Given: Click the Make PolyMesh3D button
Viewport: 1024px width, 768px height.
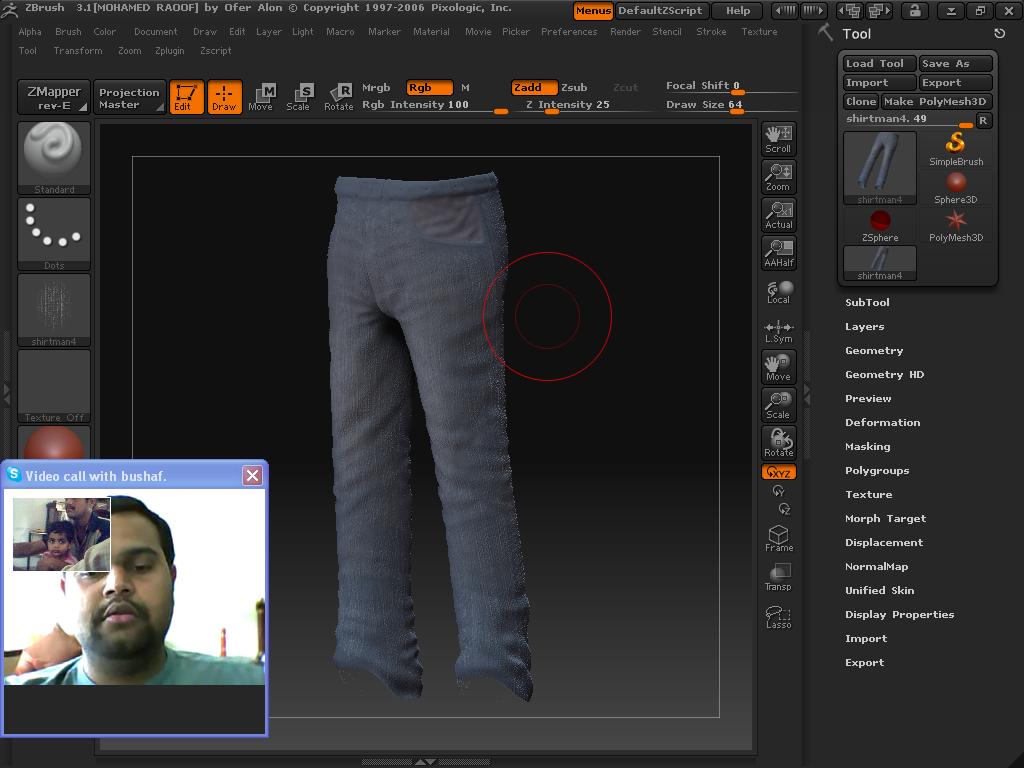Looking at the screenshot, I should [x=936, y=101].
